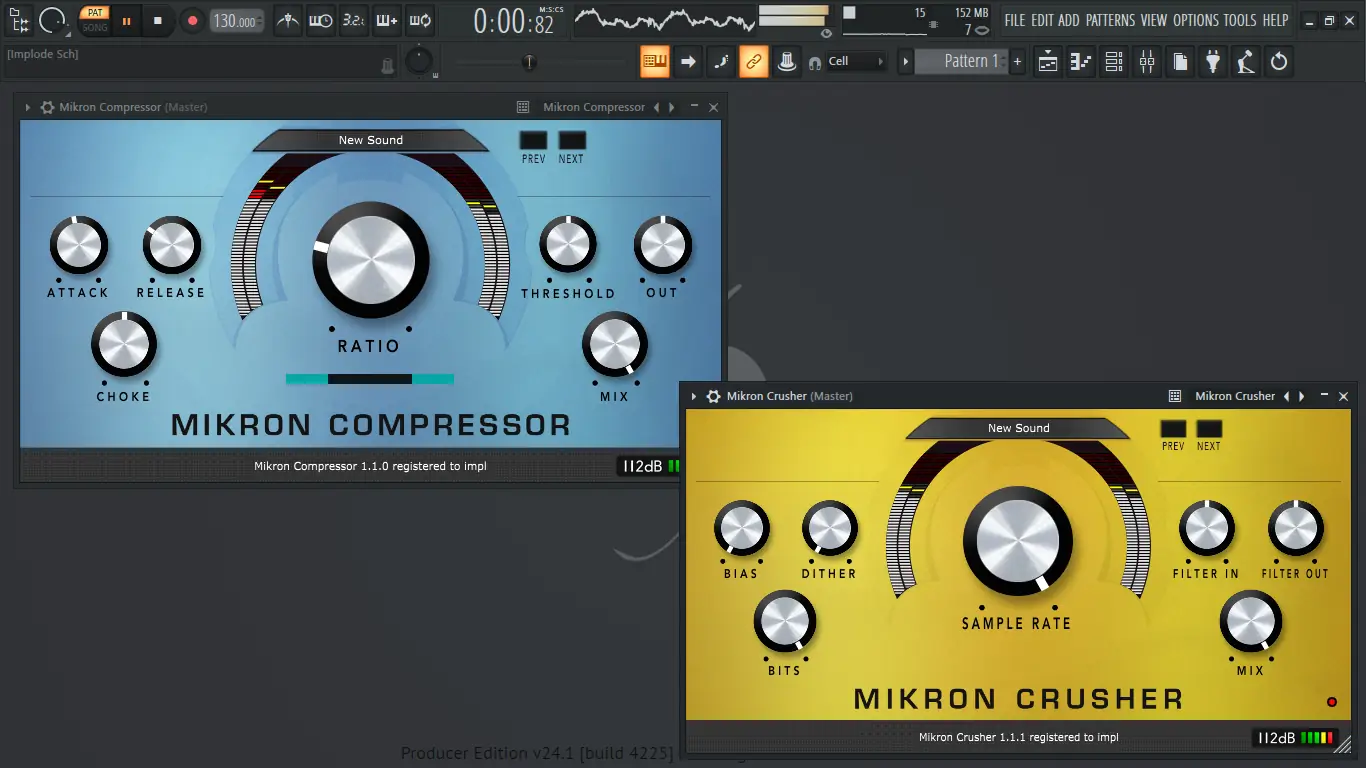
Task: Click PREV button in Mikron Crusher
Action: point(1173,429)
